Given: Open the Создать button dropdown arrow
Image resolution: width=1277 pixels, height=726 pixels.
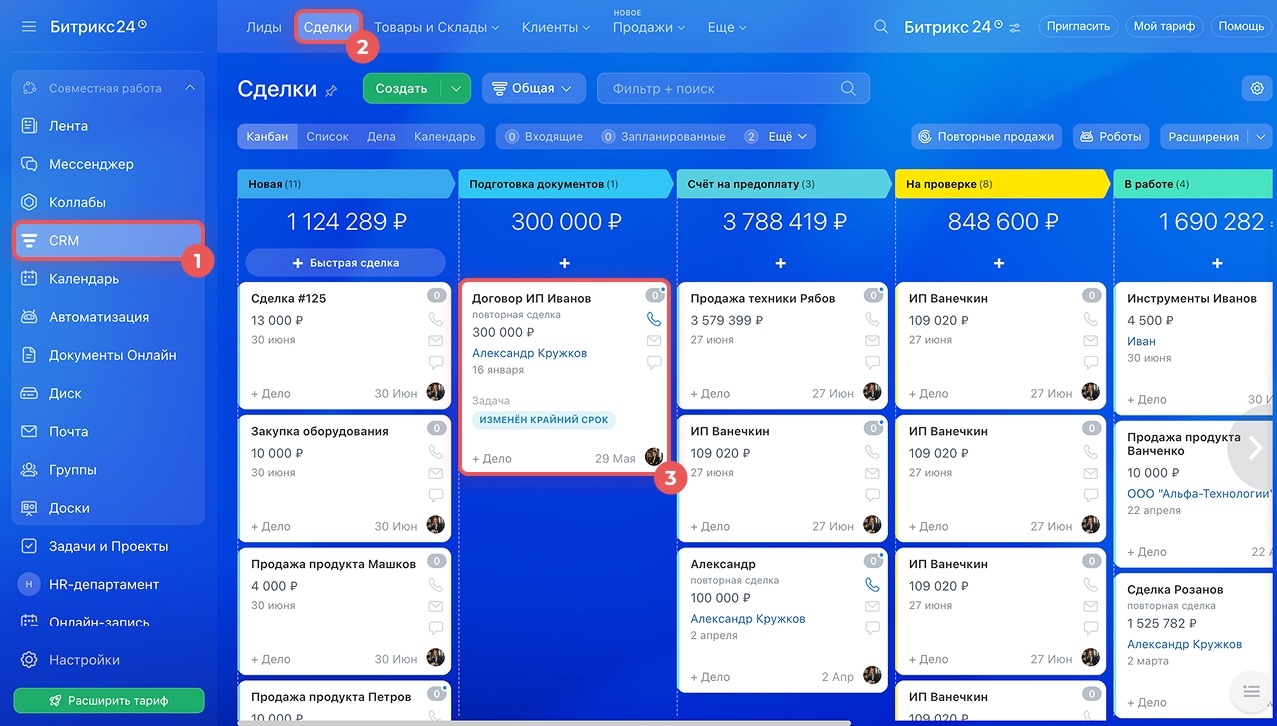Looking at the screenshot, I should click(x=456, y=88).
